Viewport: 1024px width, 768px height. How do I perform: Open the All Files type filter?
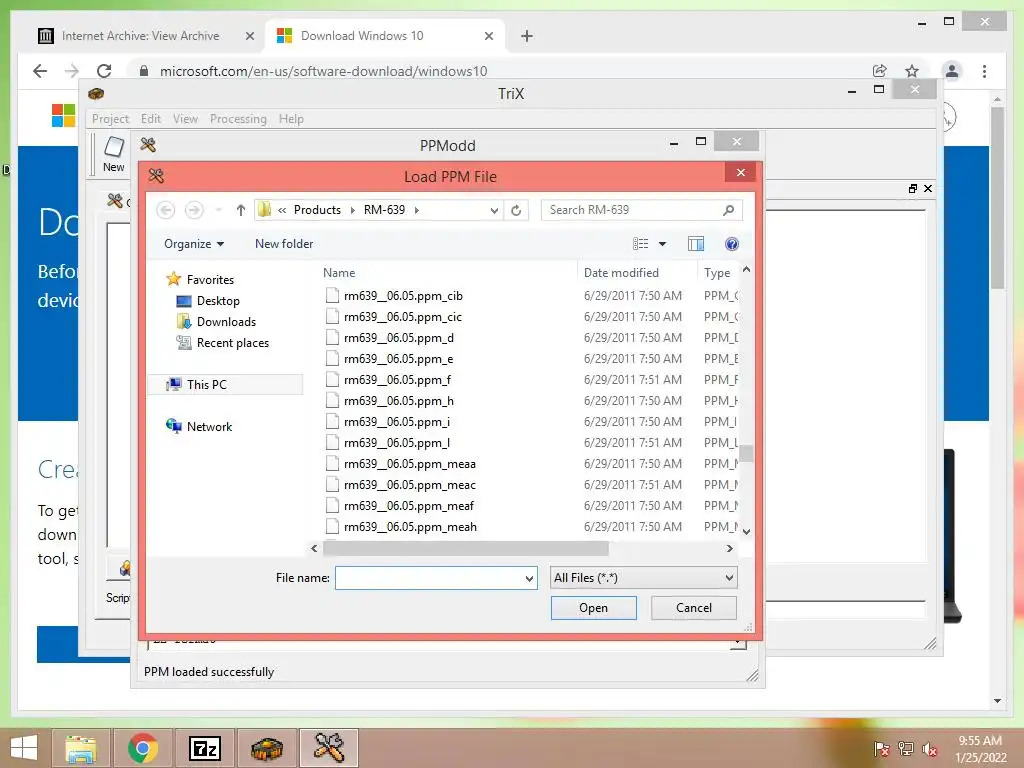point(644,577)
